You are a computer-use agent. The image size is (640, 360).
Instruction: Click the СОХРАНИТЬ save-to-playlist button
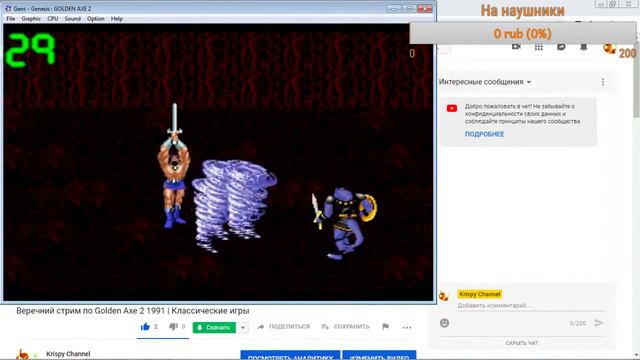tap(345, 327)
